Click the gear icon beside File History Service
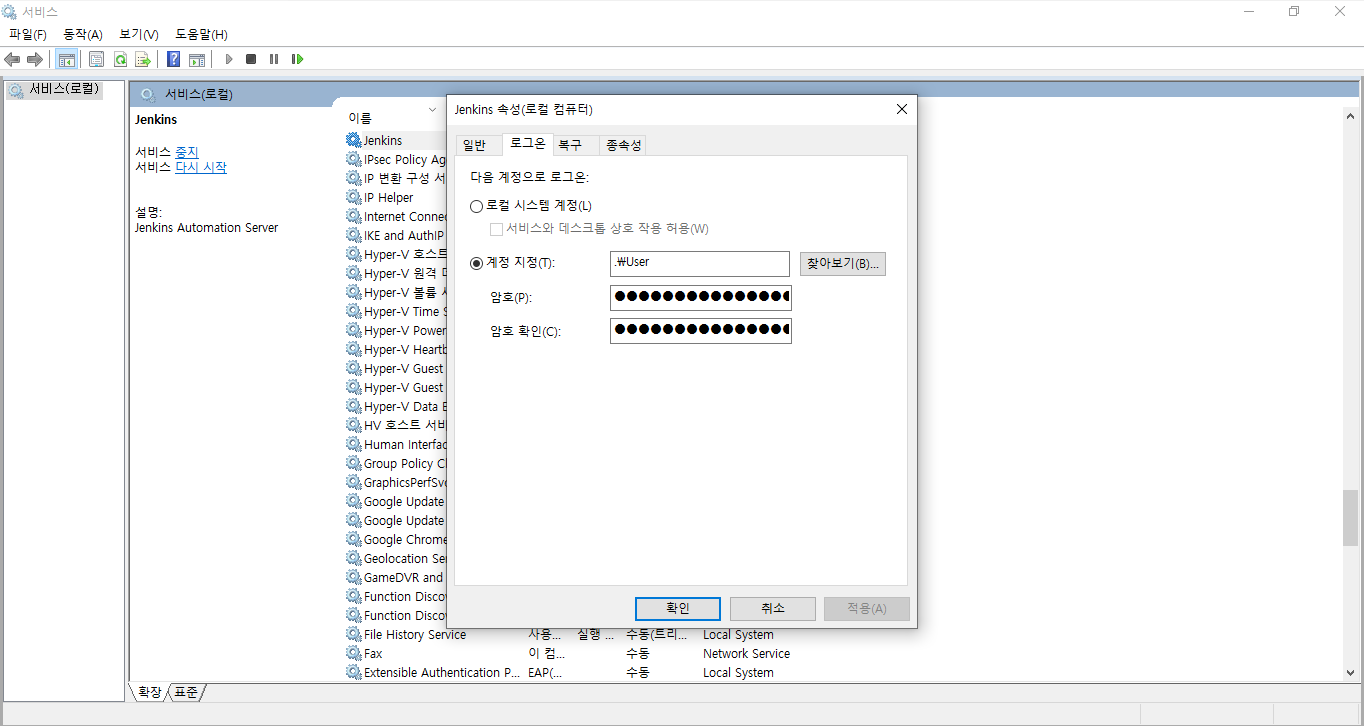This screenshot has width=1364, height=726. pyautogui.click(x=354, y=634)
